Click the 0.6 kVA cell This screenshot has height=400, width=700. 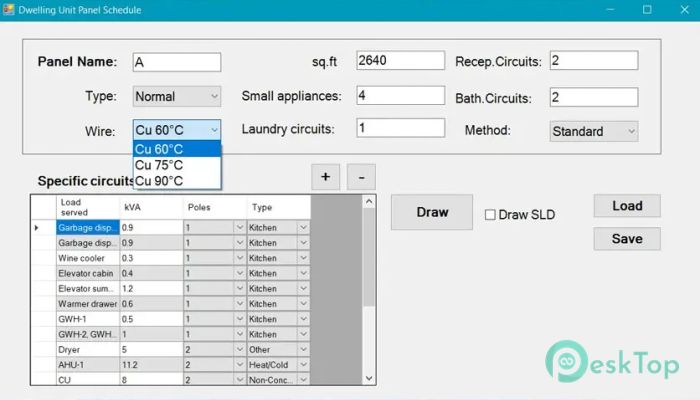151,304
